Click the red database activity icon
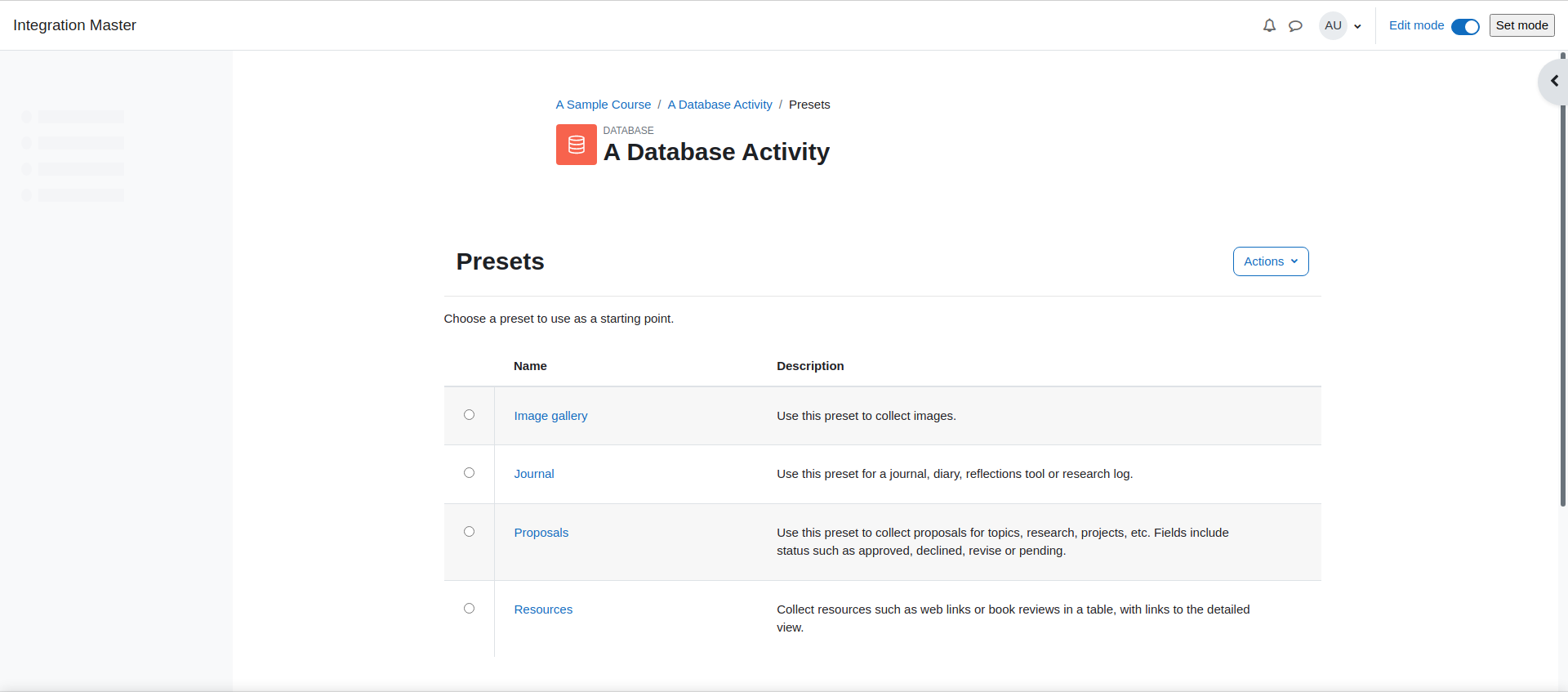Viewport: 1568px width, 692px height. 577,145
